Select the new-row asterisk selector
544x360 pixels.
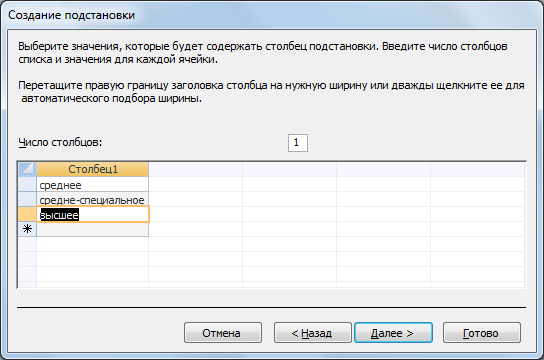click(x=27, y=229)
